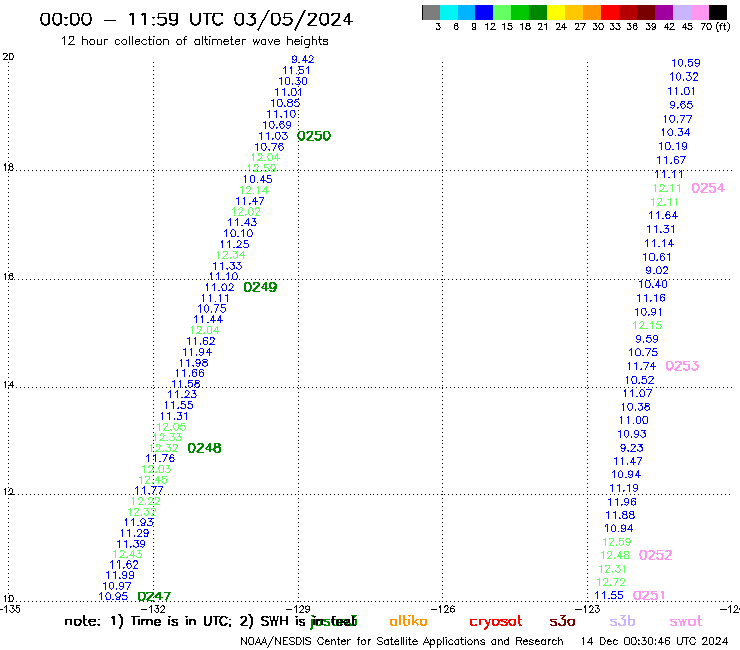Select the orange swatch in the color scale
740x650 pixels.
point(592,12)
